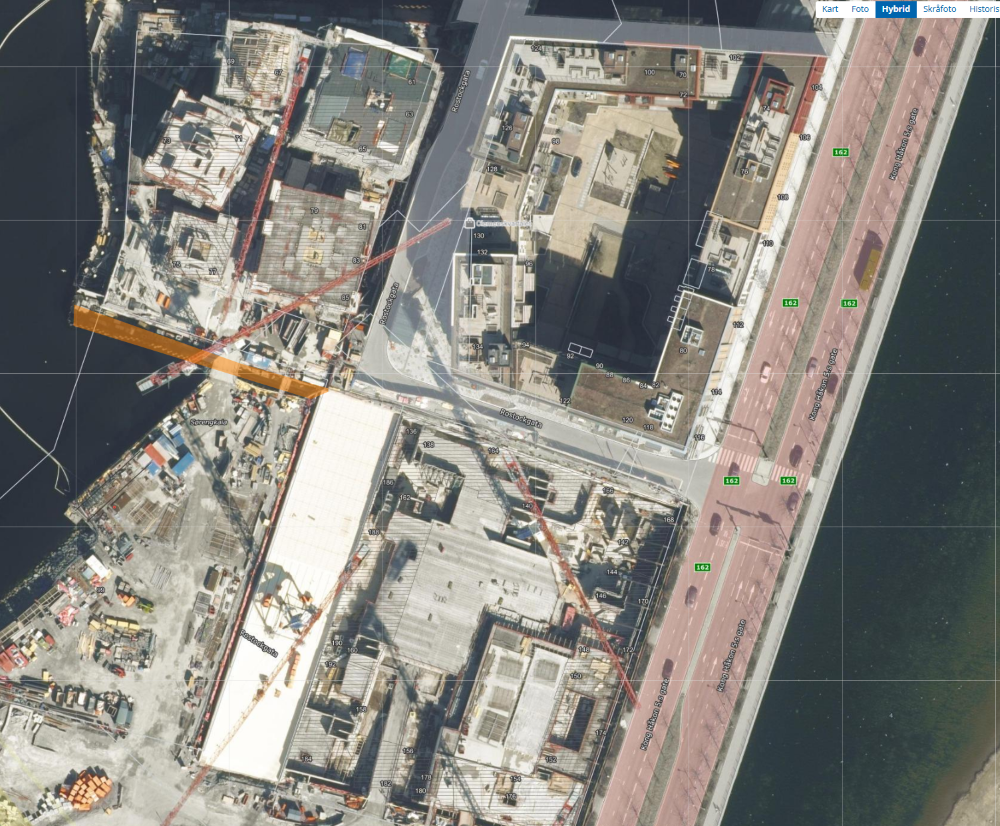Click house number 122 at the Rostockgata corner
The image size is (1000, 826).
[565, 401]
